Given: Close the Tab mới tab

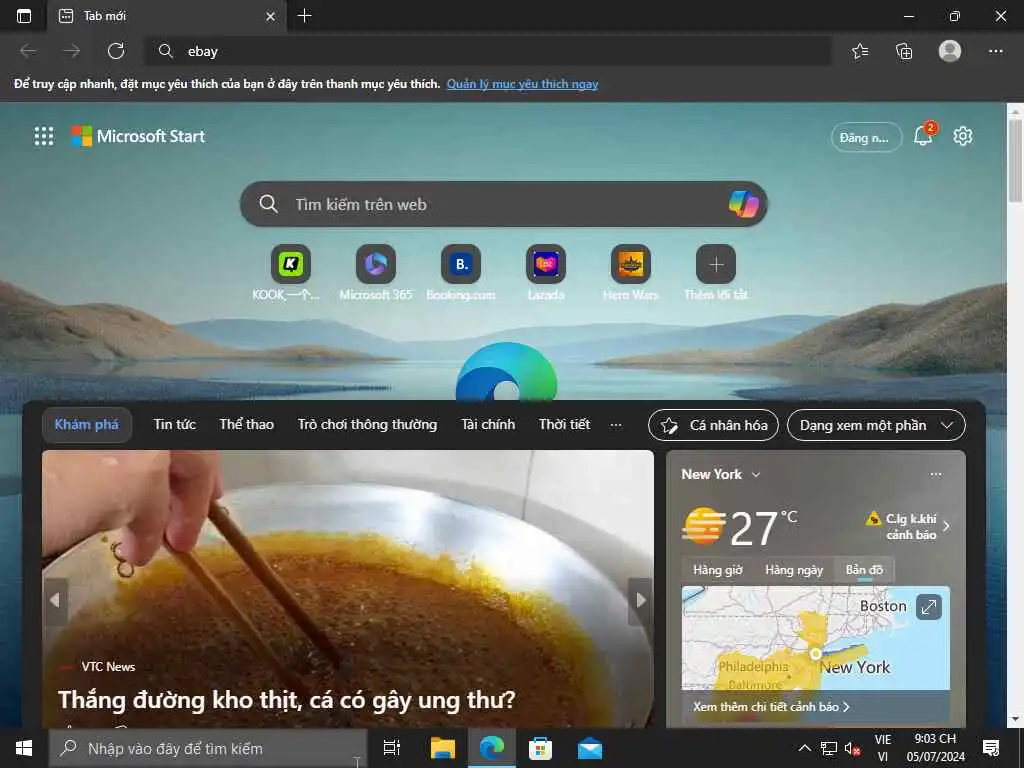Looking at the screenshot, I should click(270, 16).
